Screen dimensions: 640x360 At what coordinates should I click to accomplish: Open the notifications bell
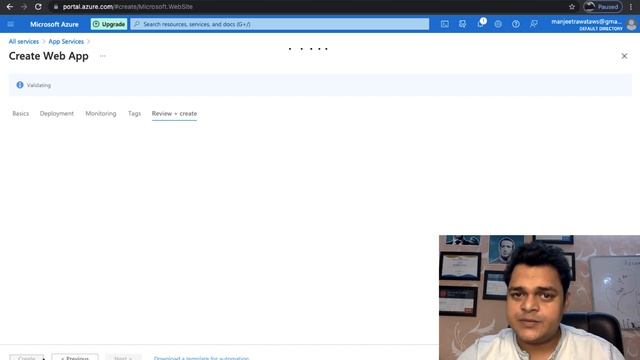tap(480, 24)
